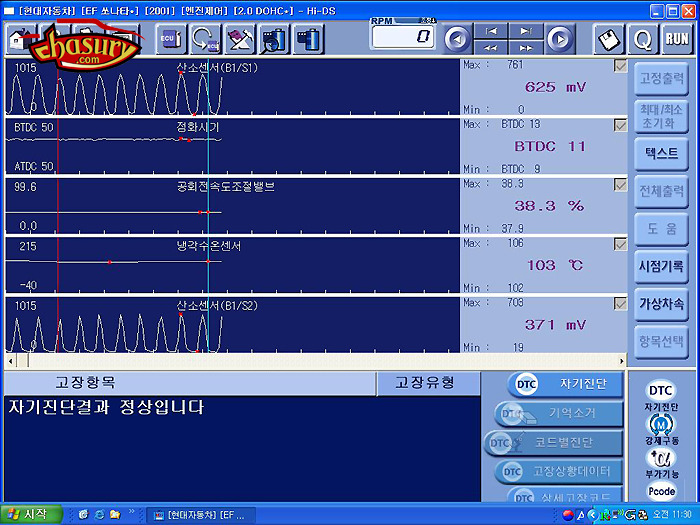Click the Pcode icon
700x525 pixels.
point(661,490)
